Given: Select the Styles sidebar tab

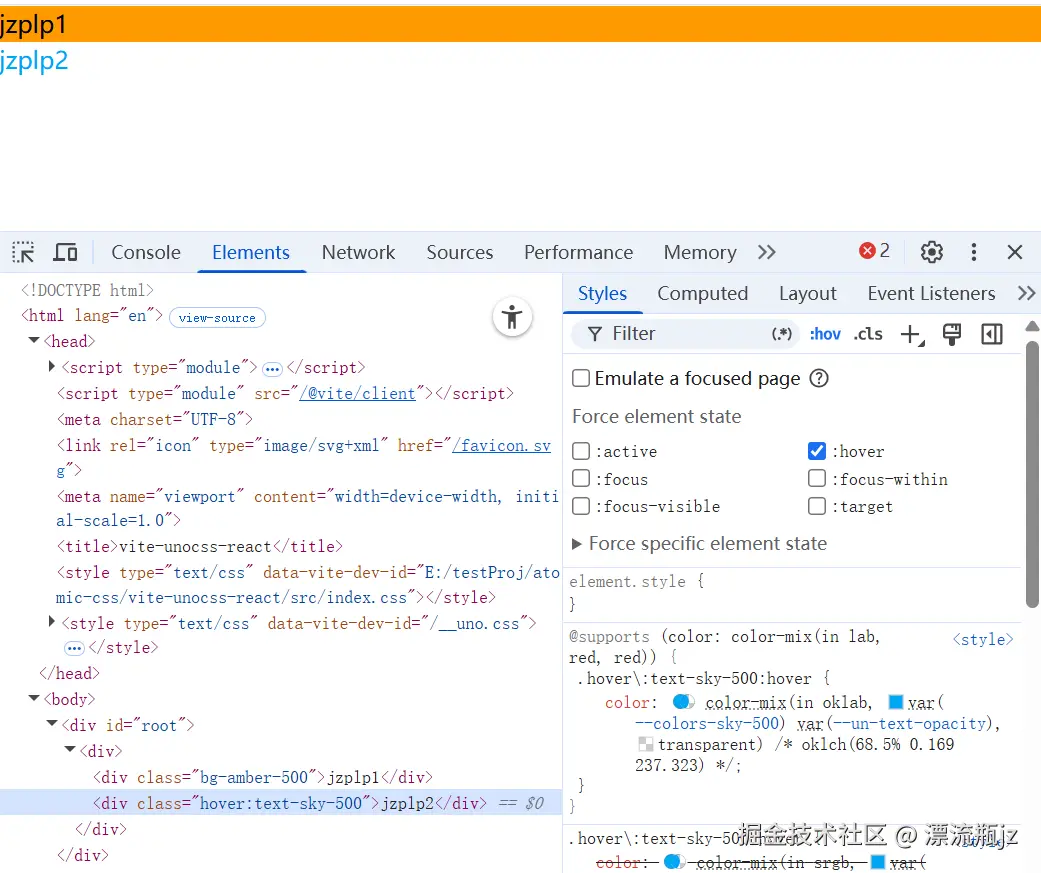Looking at the screenshot, I should (x=602, y=293).
